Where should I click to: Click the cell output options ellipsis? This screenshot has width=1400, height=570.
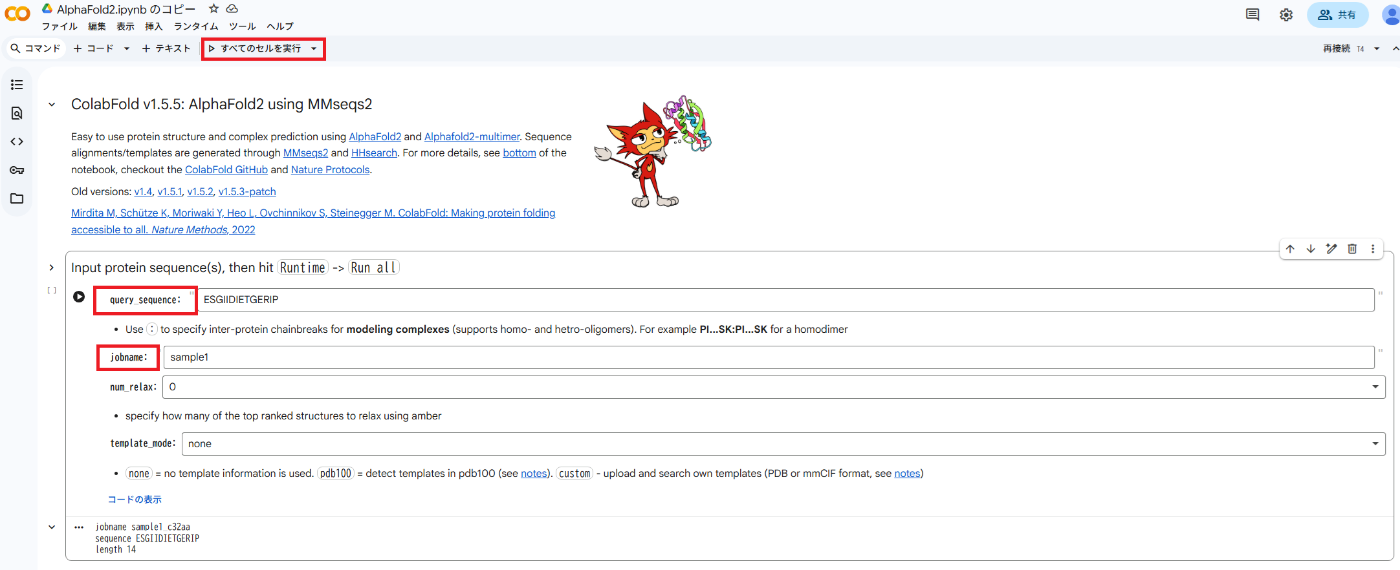[x=79, y=527]
